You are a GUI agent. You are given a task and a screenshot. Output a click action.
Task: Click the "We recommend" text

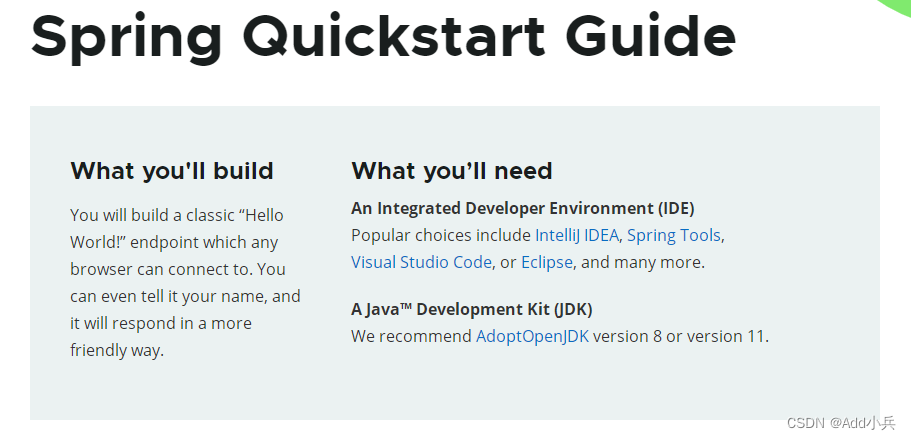pyautogui.click(x=411, y=337)
